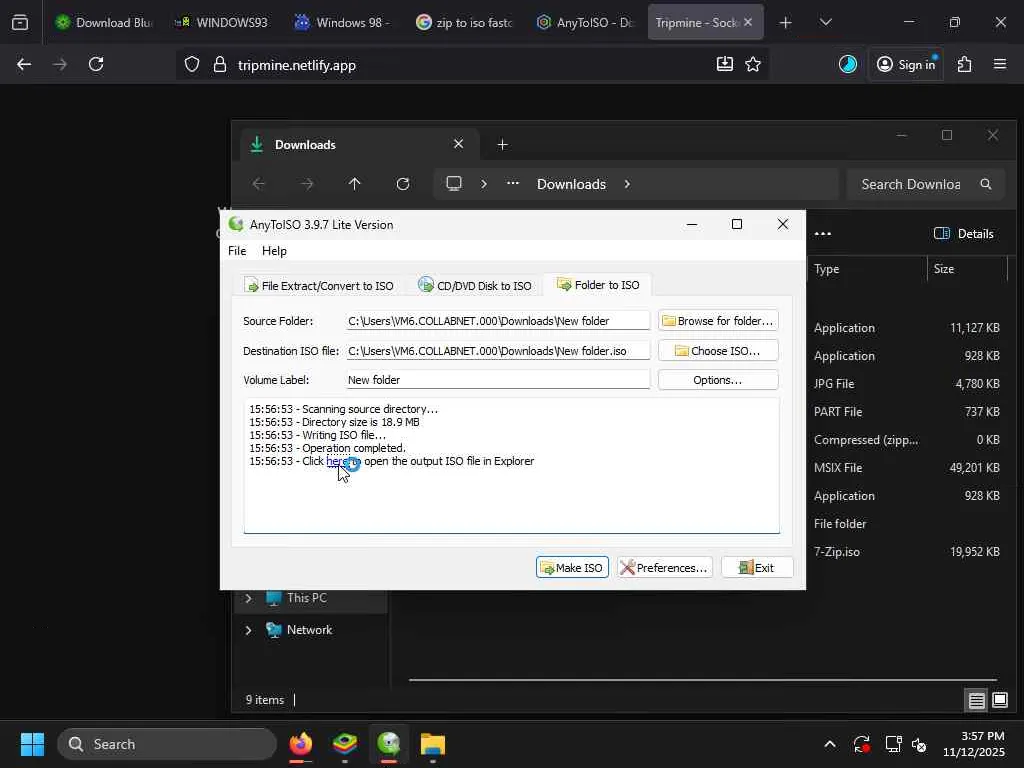Switch Explorer to details list view icon
This screenshot has width=1024, height=768.
coord(976,700)
